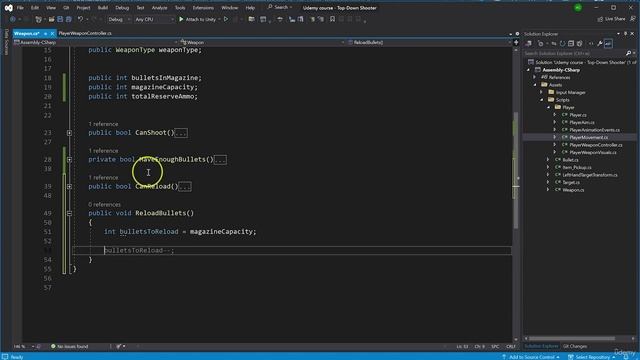Open the Weapon class navigation dropdown
Image resolution: width=640 pixels, height=360 pixels.
coord(262,42)
